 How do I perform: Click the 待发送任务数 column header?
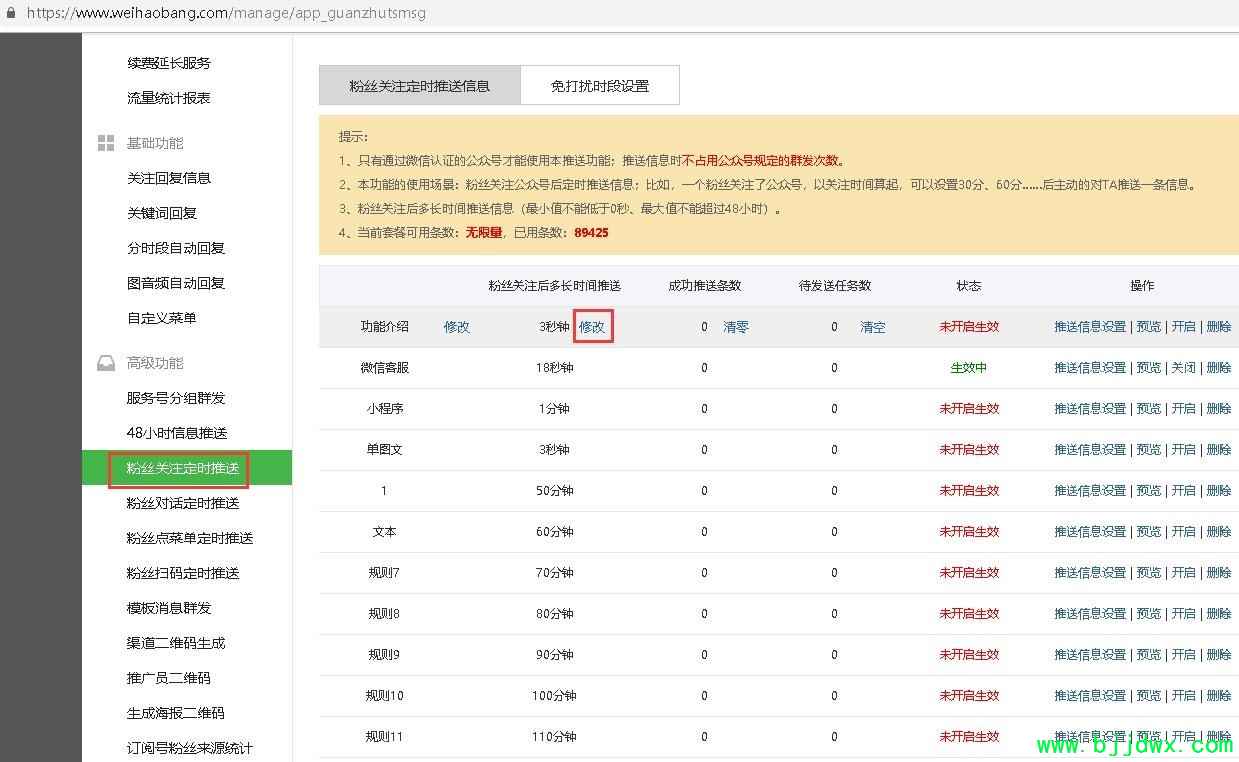[x=835, y=286]
